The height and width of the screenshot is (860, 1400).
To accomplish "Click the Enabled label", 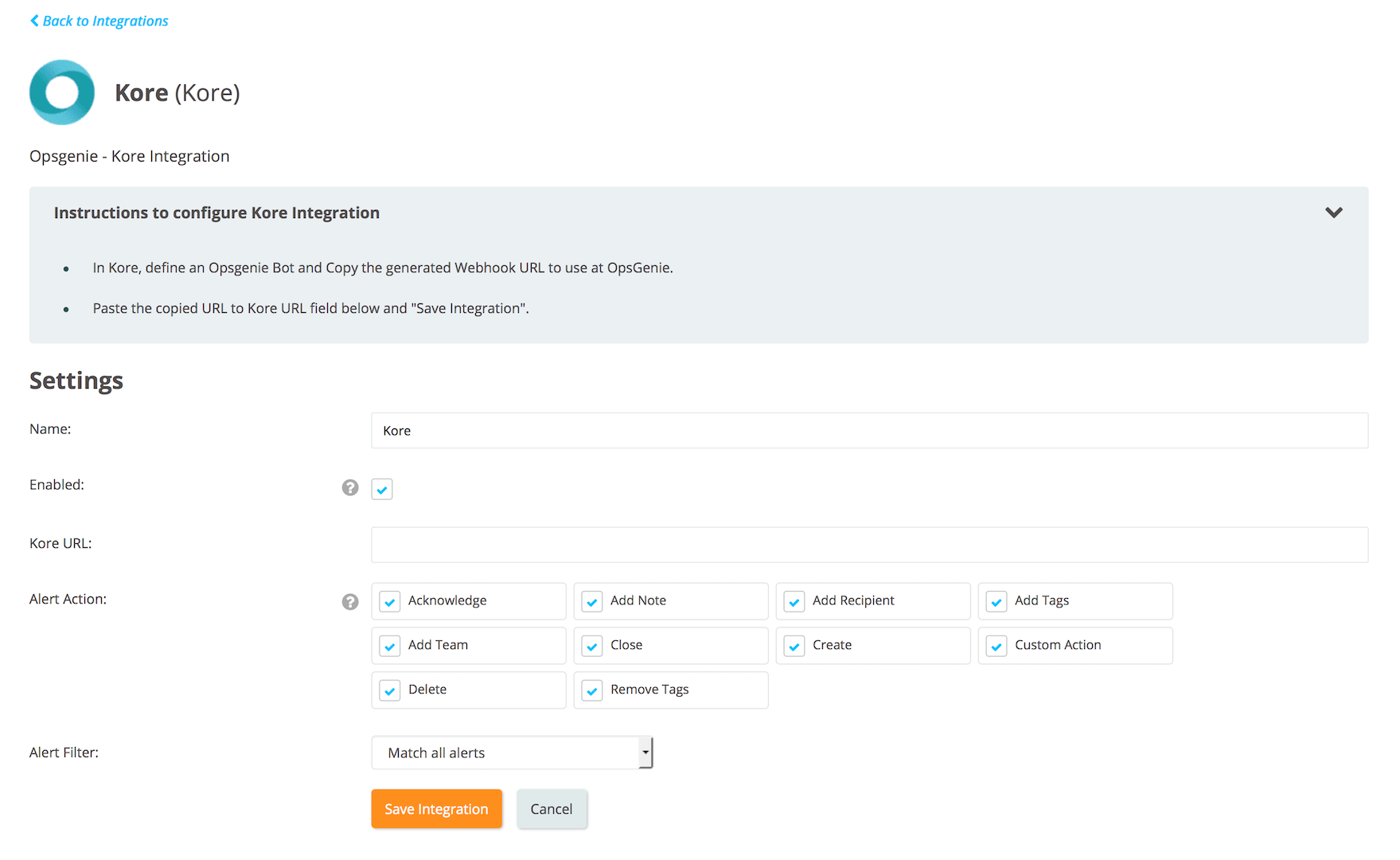I will click(x=57, y=484).
